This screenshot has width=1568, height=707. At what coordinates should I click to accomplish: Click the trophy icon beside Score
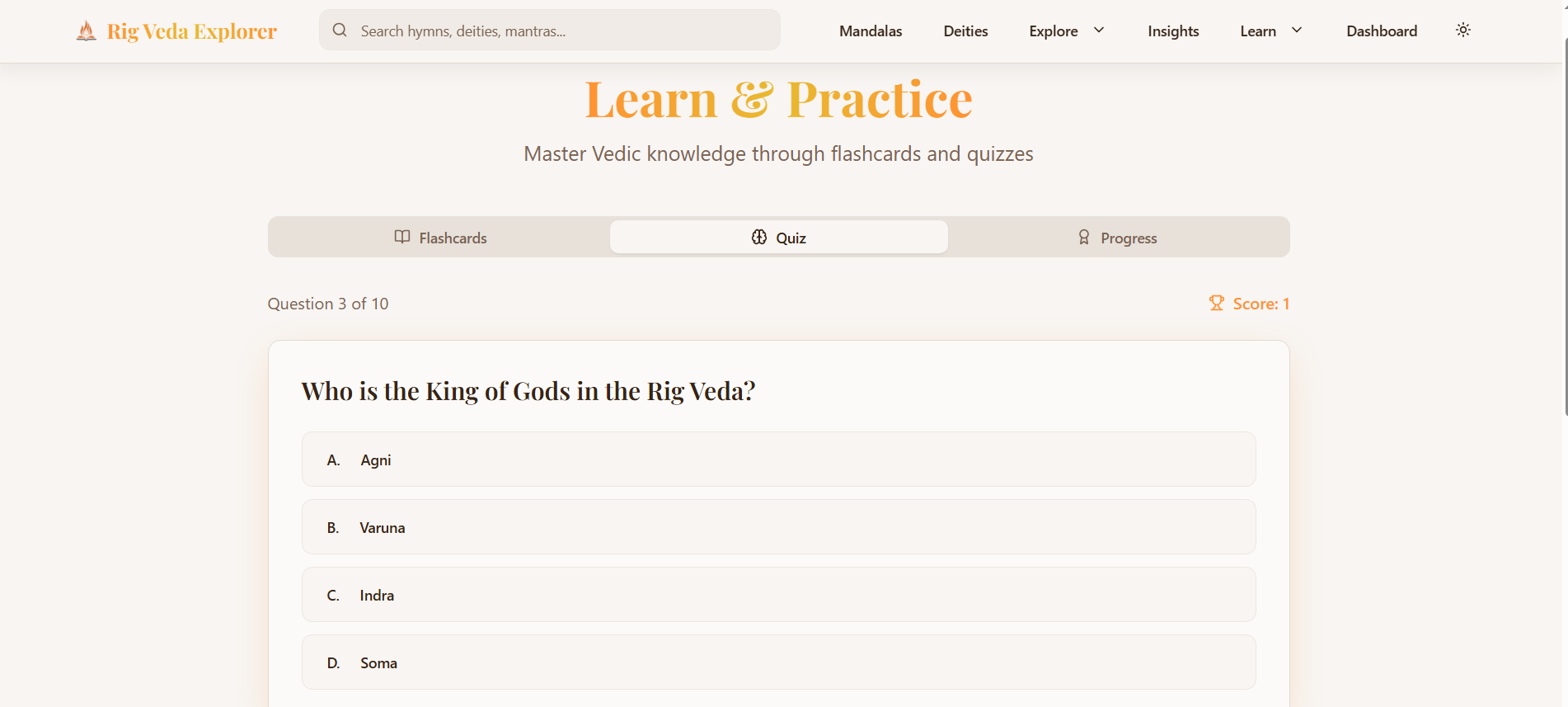1217,304
